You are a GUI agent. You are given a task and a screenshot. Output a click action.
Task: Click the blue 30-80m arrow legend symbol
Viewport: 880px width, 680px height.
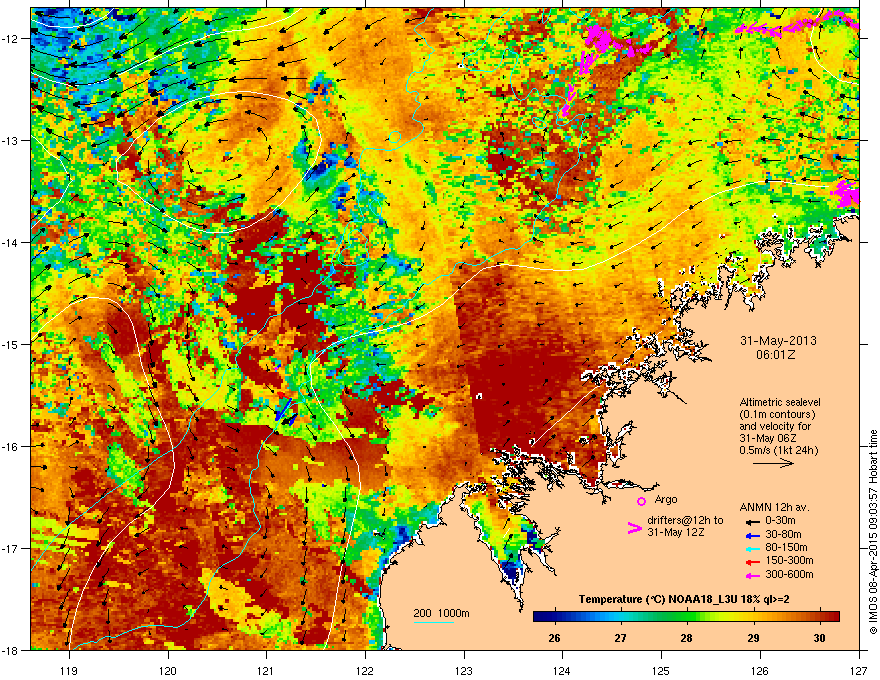[x=753, y=536]
